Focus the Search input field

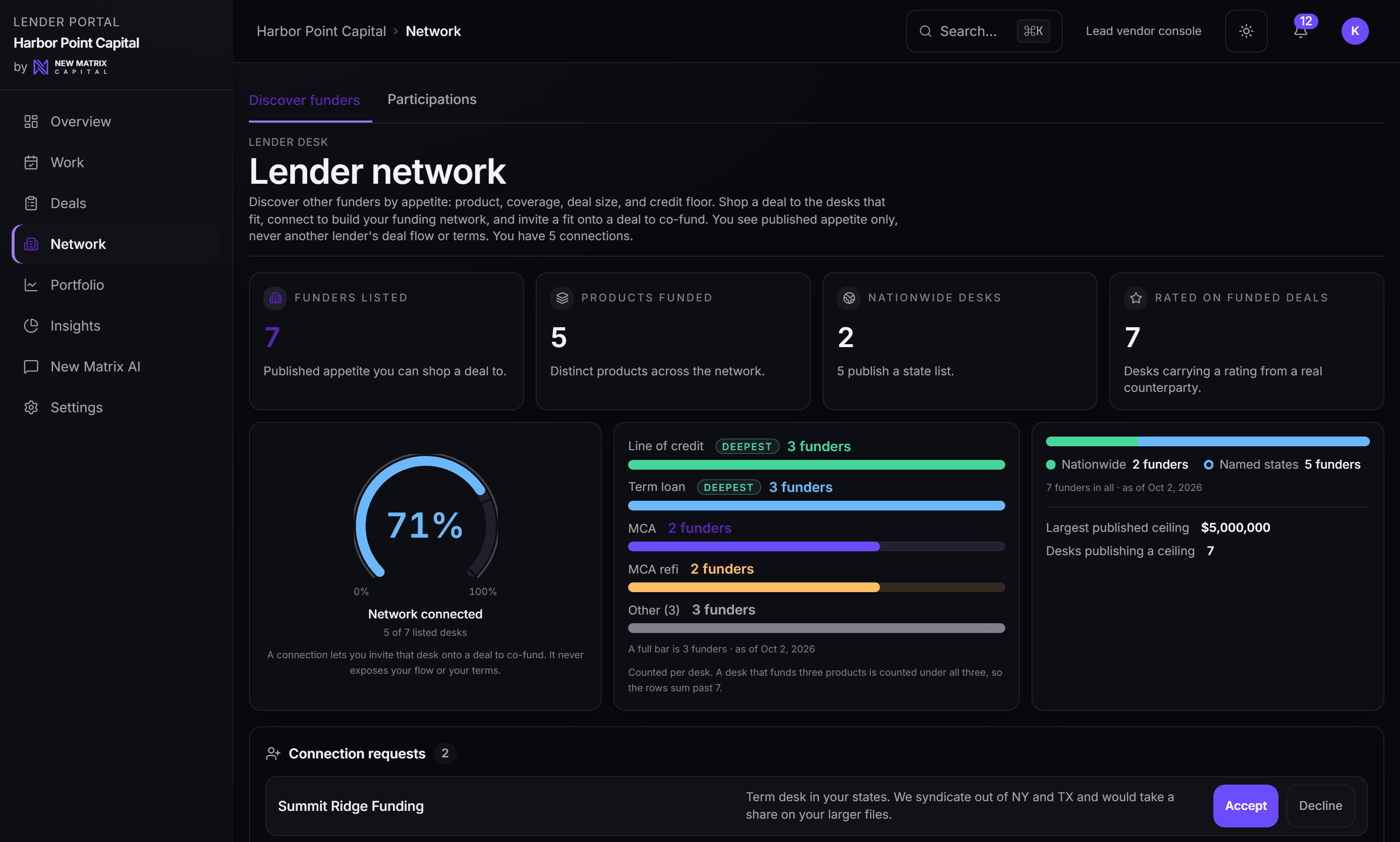[983, 31]
